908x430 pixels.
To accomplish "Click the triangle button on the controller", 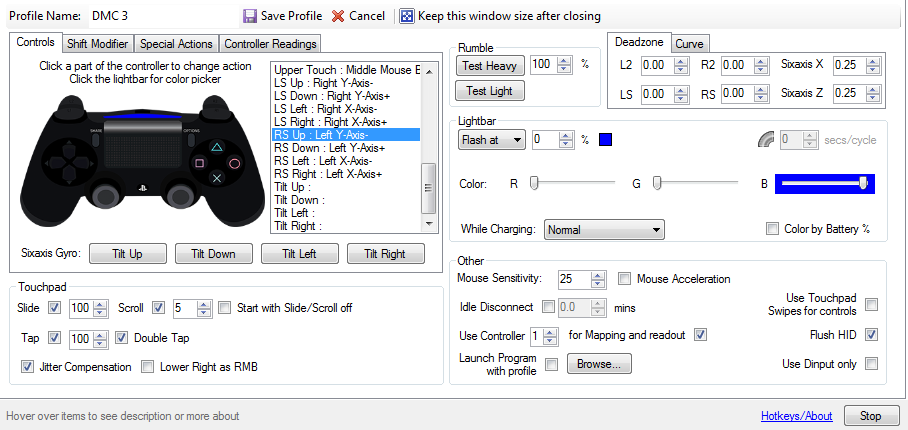I will [217, 147].
